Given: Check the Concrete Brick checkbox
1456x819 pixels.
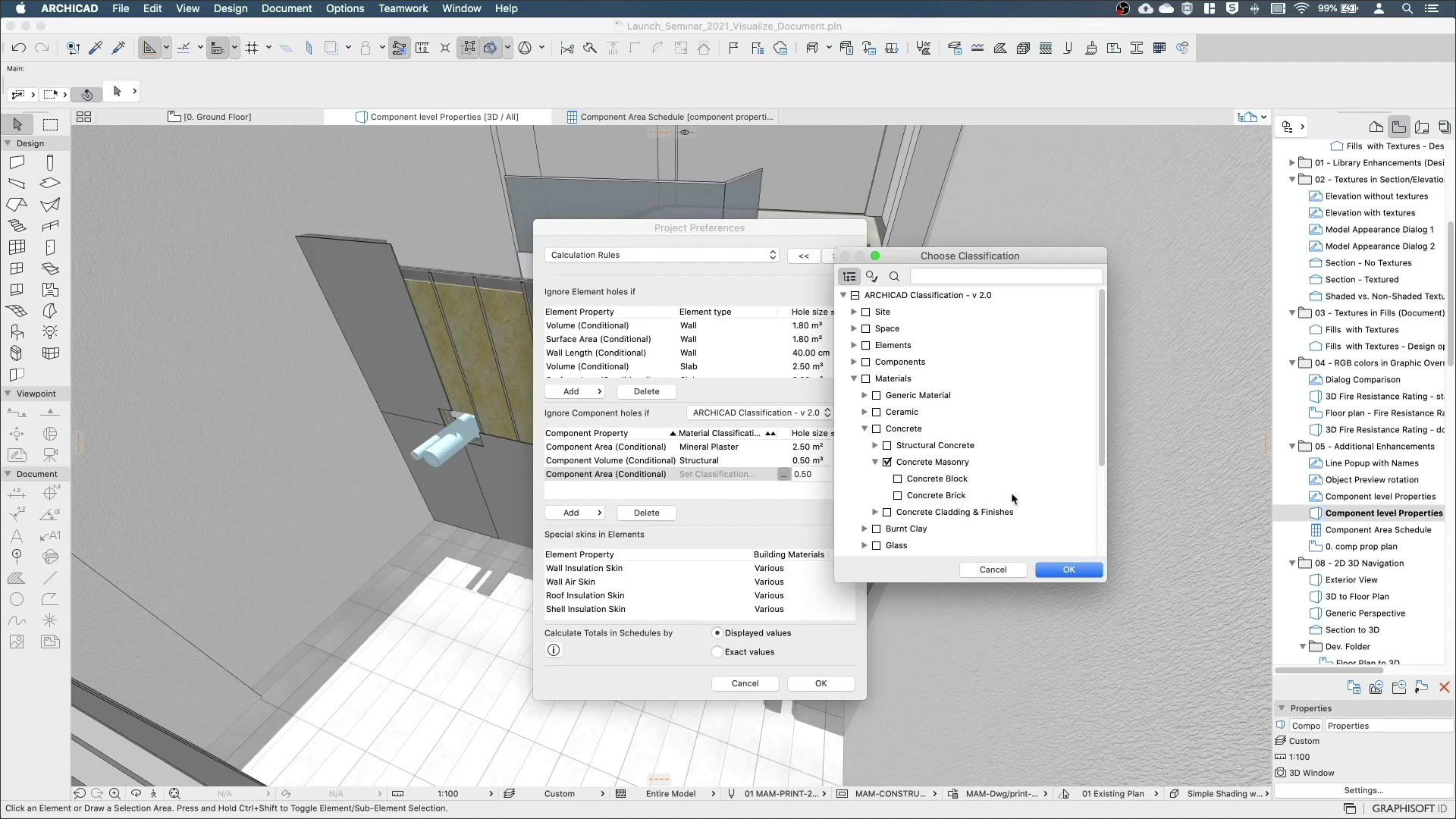Looking at the screenshot, I should point(898,495).
